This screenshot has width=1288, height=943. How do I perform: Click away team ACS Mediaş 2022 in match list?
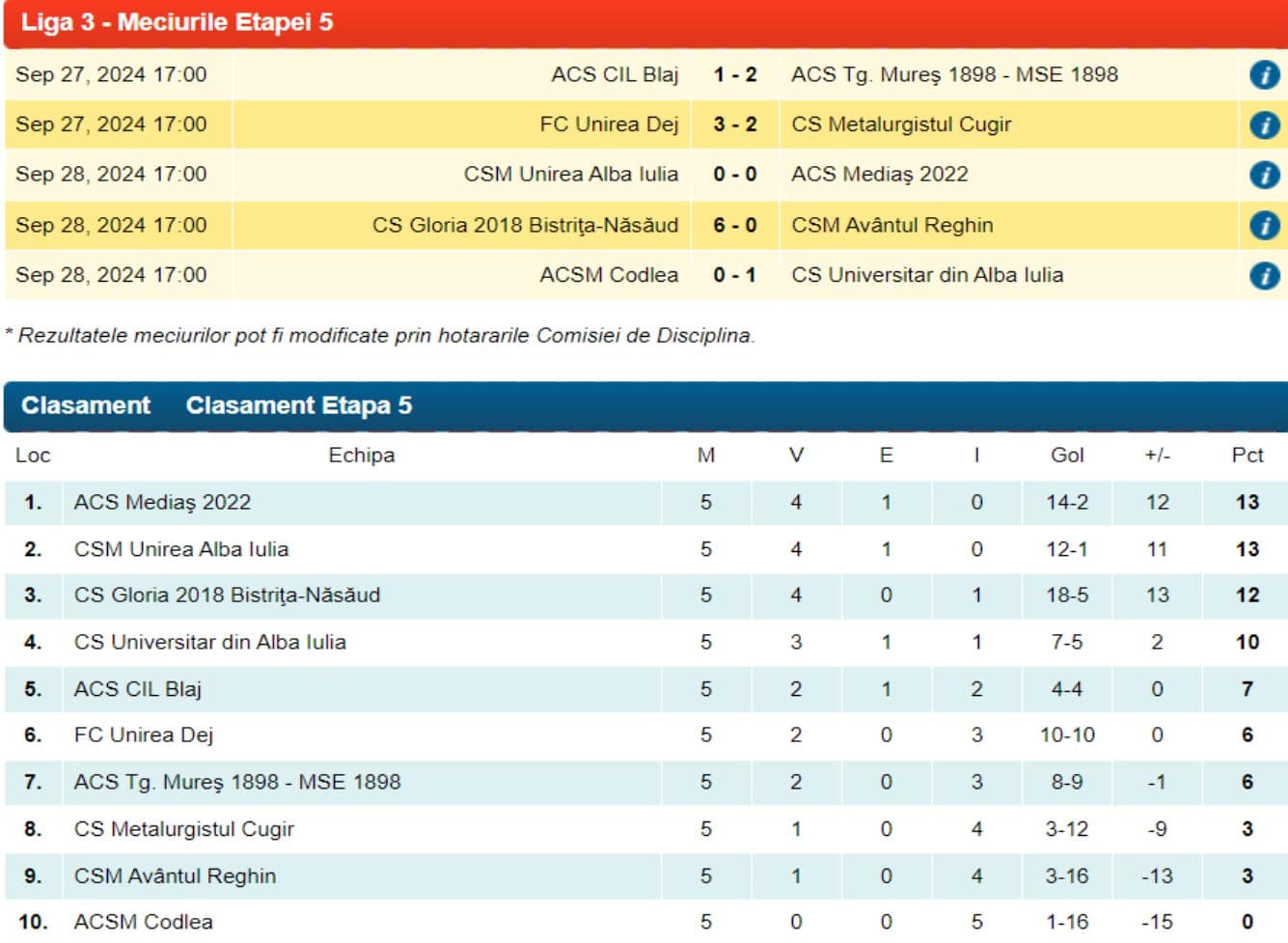[x=880, y=175]
